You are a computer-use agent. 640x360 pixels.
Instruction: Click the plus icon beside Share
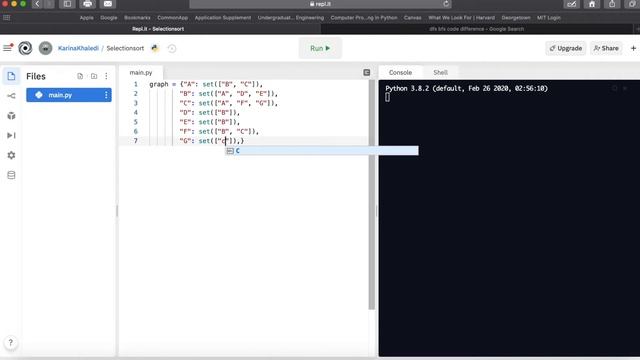(633, 48)
